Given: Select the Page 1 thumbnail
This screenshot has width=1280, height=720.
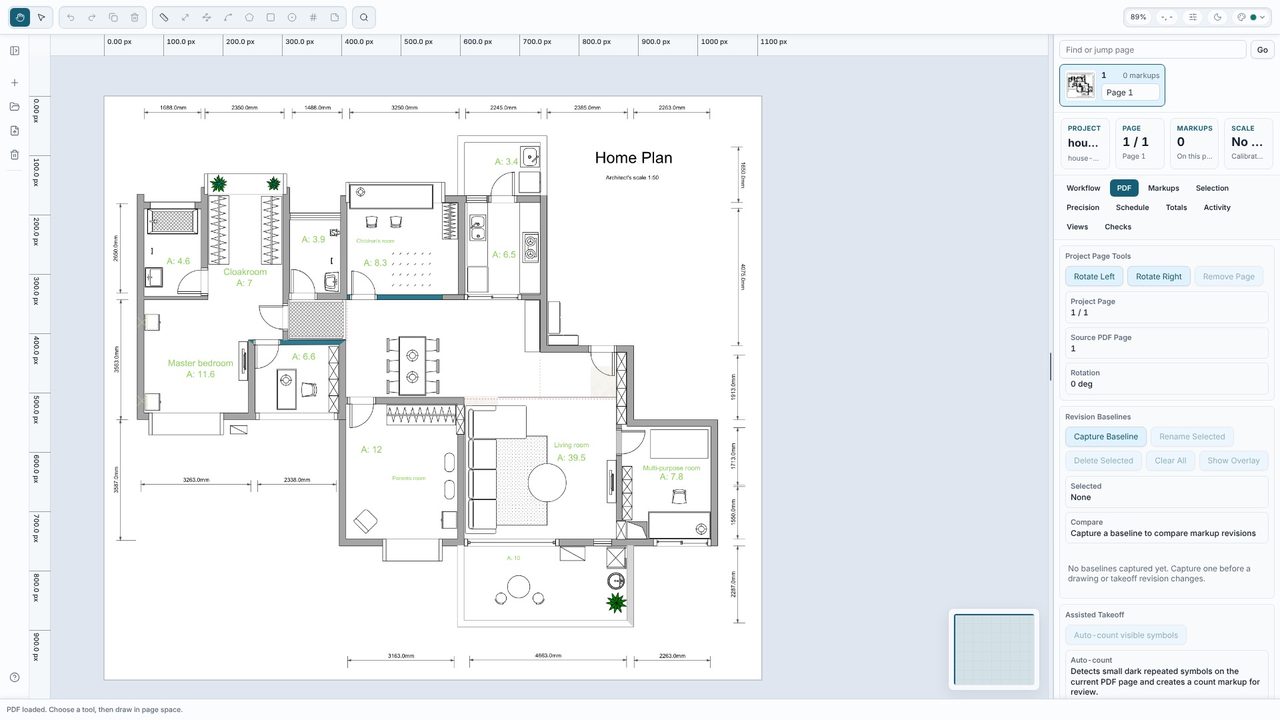Looking at the screenshot, I should [x=1080, y=85].
